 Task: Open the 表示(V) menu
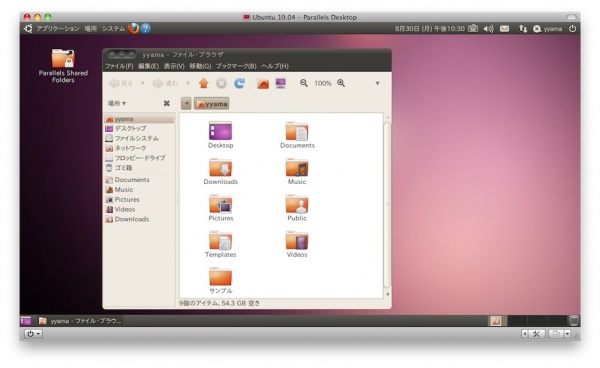coord(174,66)
